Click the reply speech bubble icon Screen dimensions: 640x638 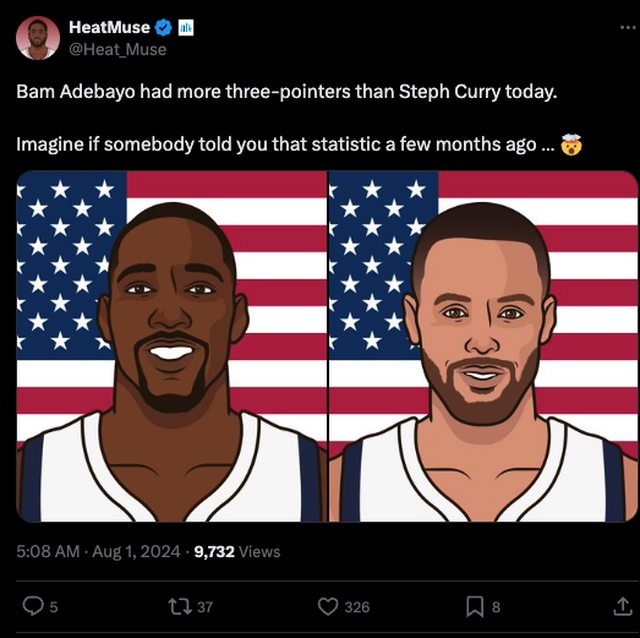pyautogui.click(x=33, y=606)
